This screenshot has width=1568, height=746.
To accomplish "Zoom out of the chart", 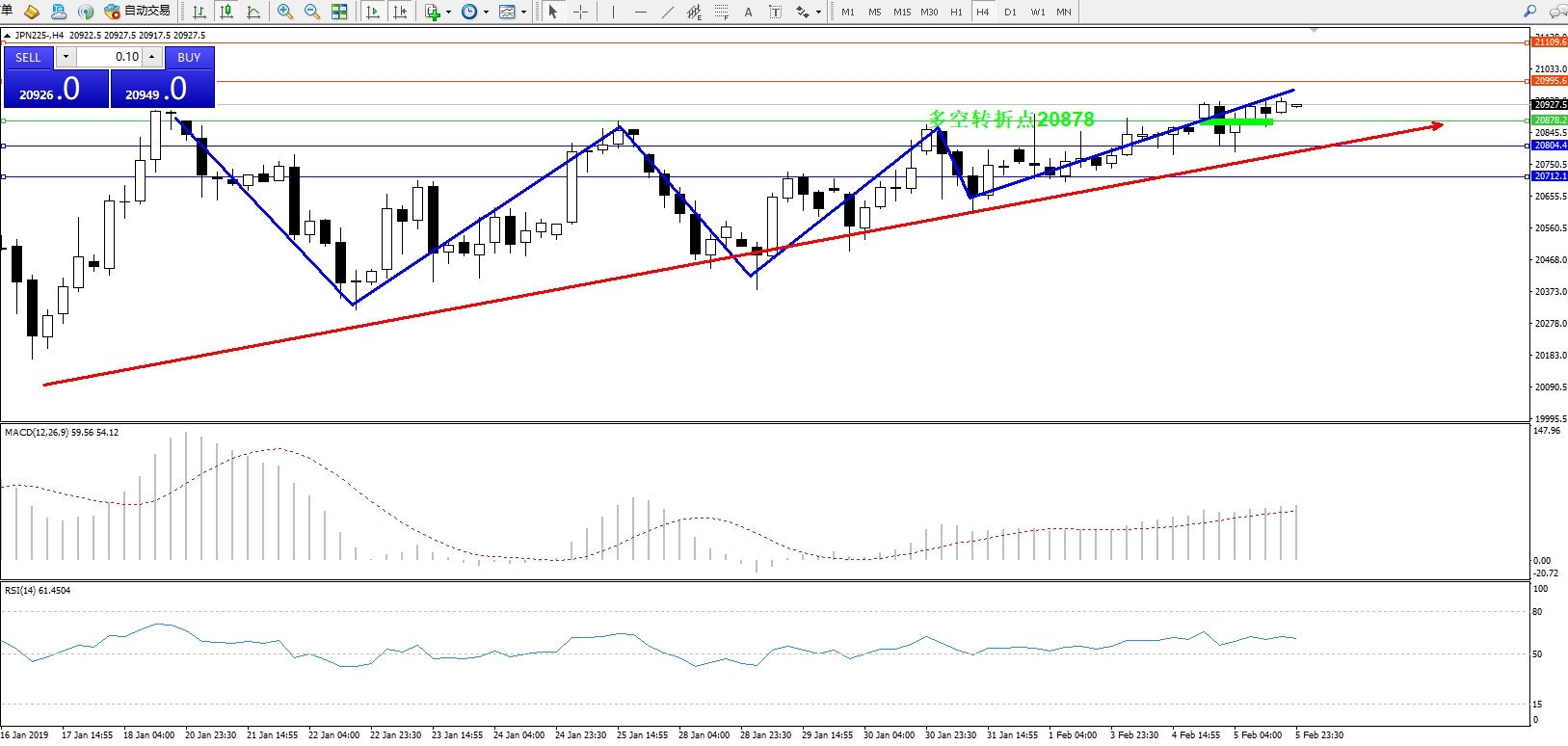I will [312, 12].
